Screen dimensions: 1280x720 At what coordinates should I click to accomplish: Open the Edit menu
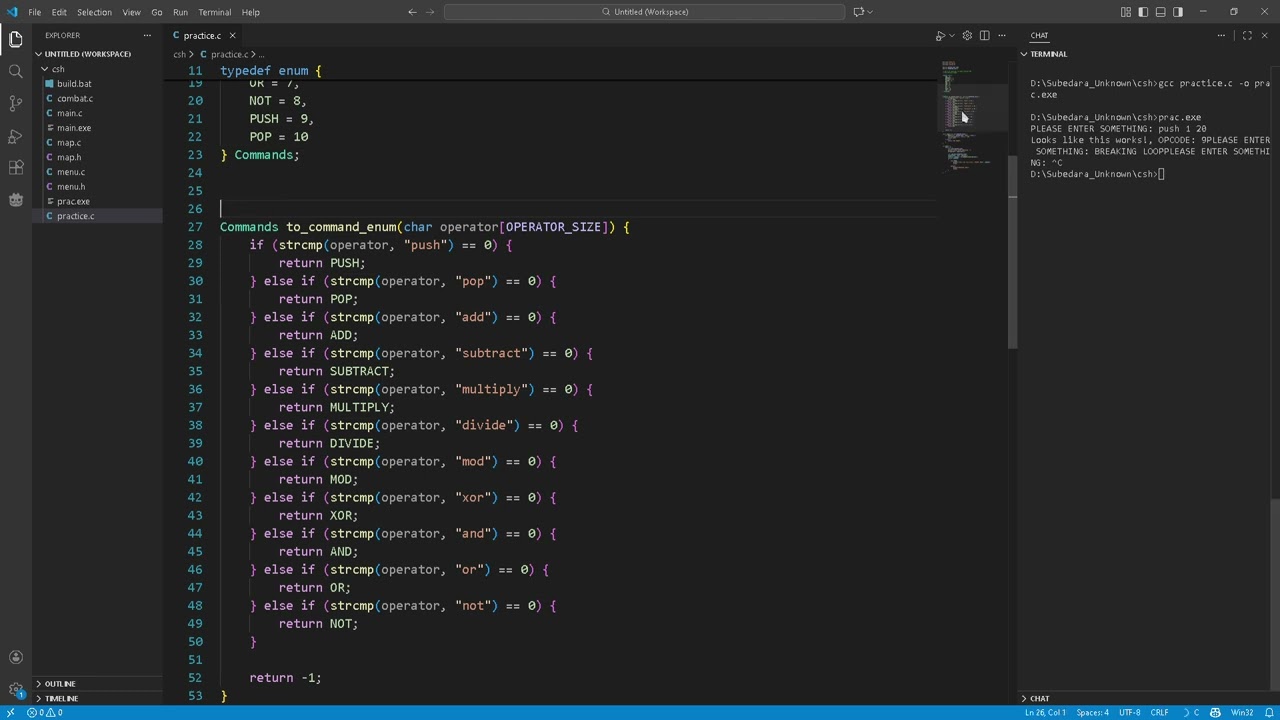(59, 12)
